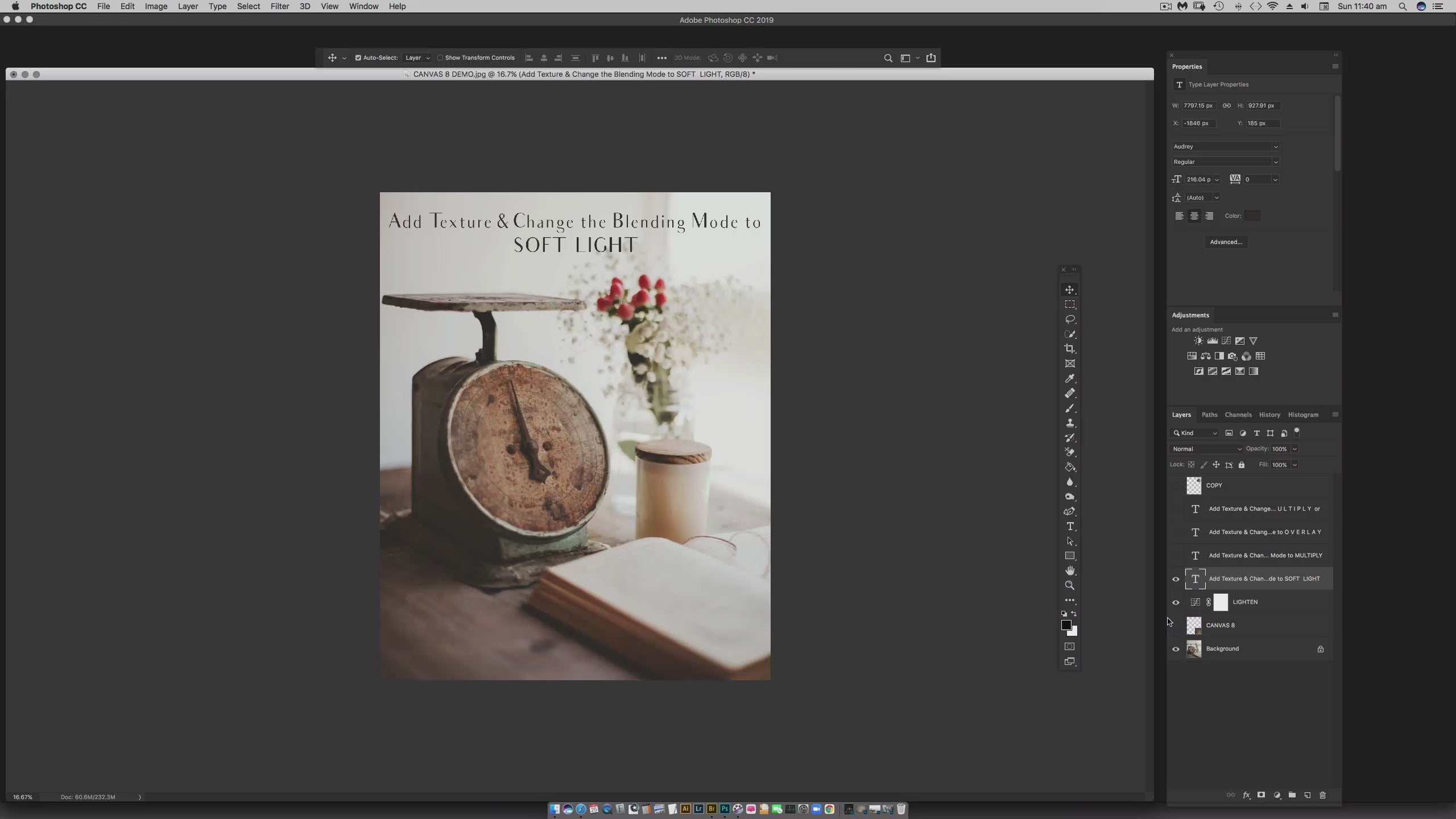Viewport: 1456px width, 819px height.
Task: Click the delete layer trash icon
Action: 1322,795
